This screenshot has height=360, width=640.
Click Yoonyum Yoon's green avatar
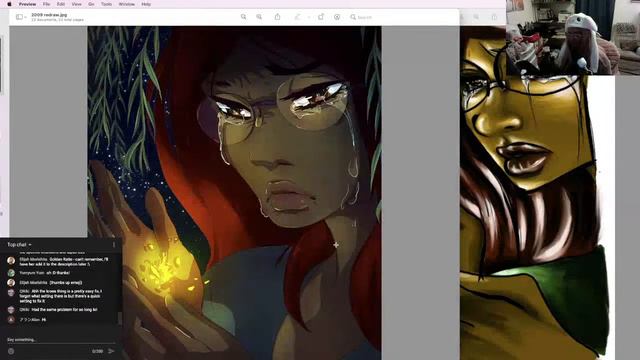pos(11,273)
